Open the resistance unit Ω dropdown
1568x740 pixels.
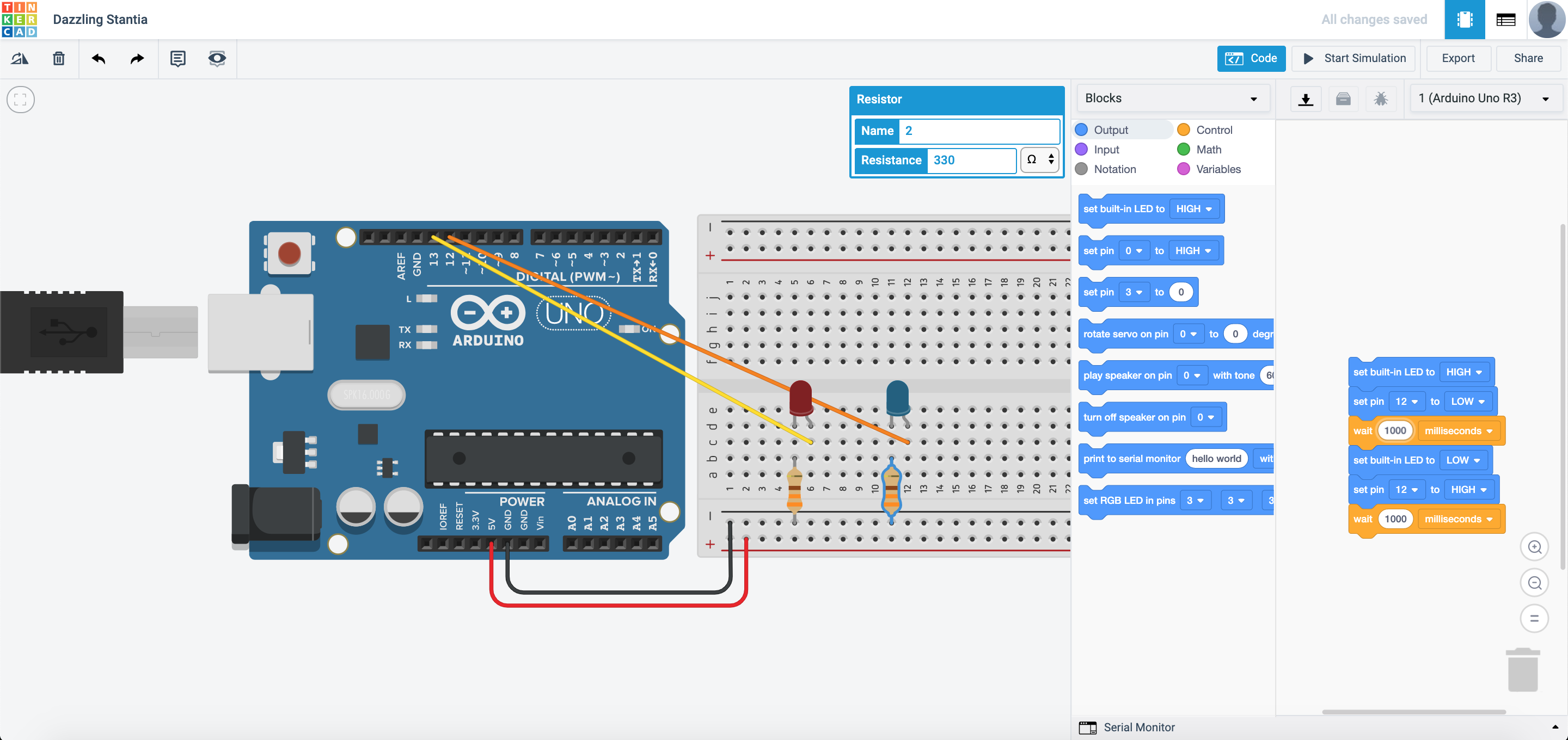[x=1039, y=160]
